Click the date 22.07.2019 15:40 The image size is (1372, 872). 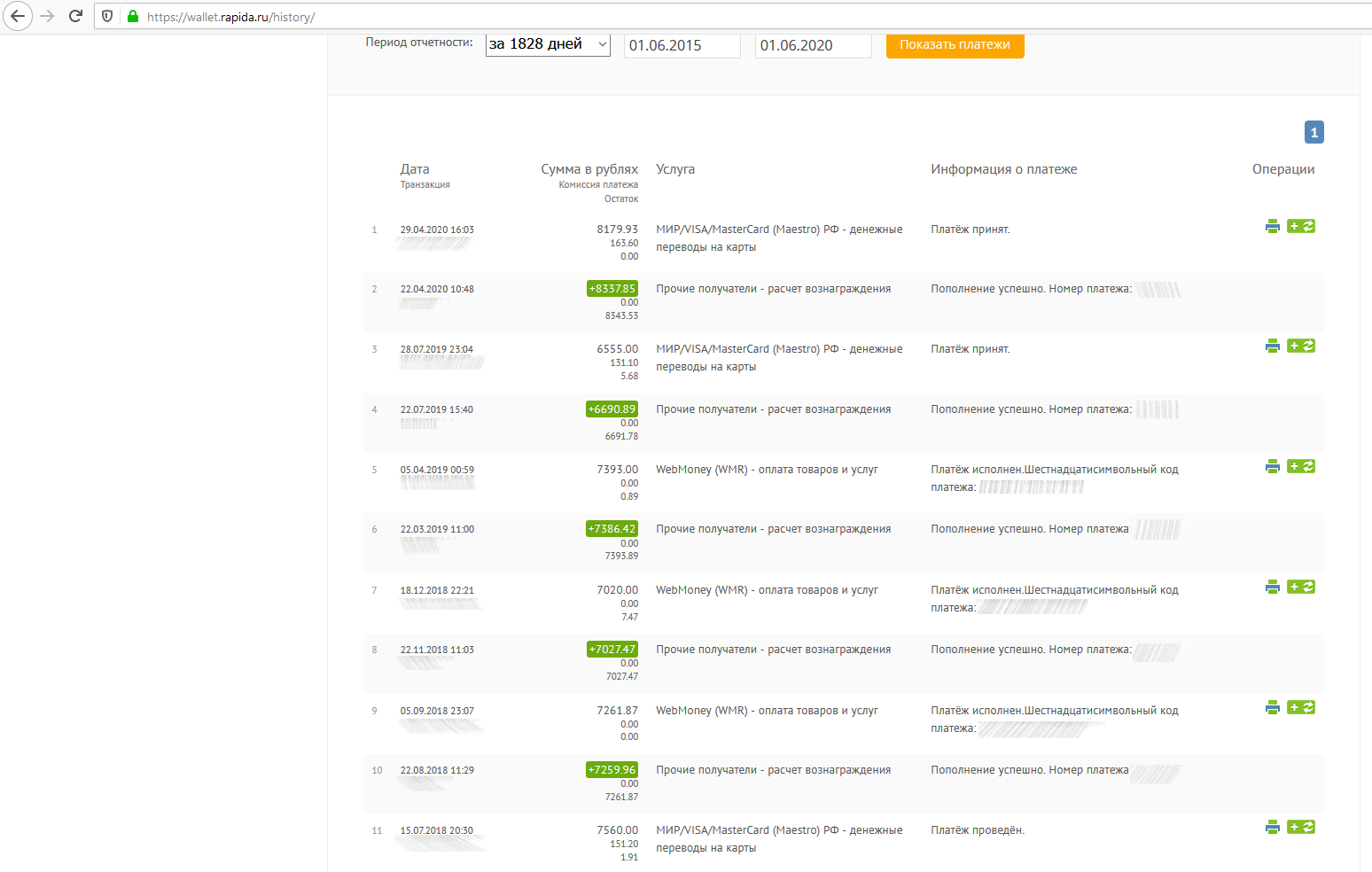pos(437,409)
